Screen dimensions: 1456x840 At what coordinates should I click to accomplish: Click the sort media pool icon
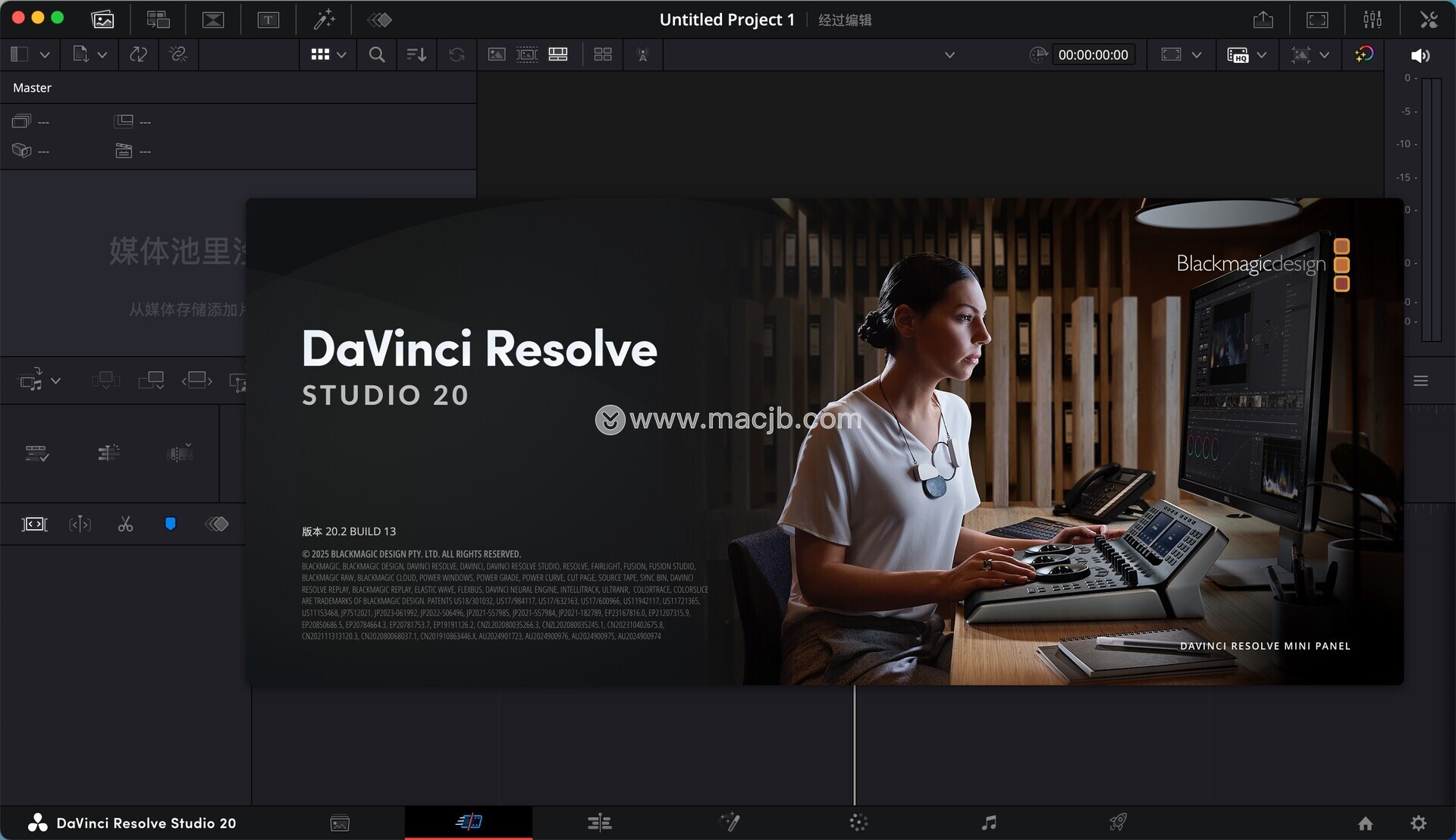tap(416, 55)
